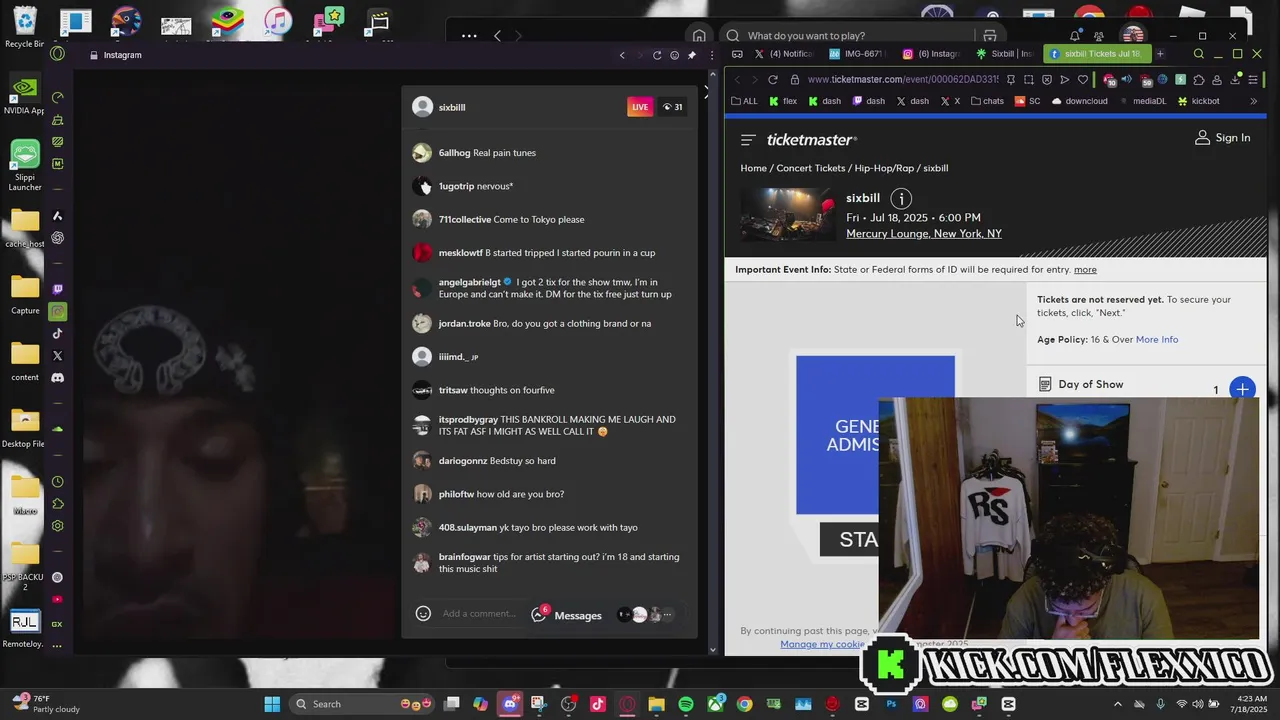The height and width of the screenshot is (720, 1280).
Task: Click the sixbill event thumbnail image
Action: coord(788,214)
